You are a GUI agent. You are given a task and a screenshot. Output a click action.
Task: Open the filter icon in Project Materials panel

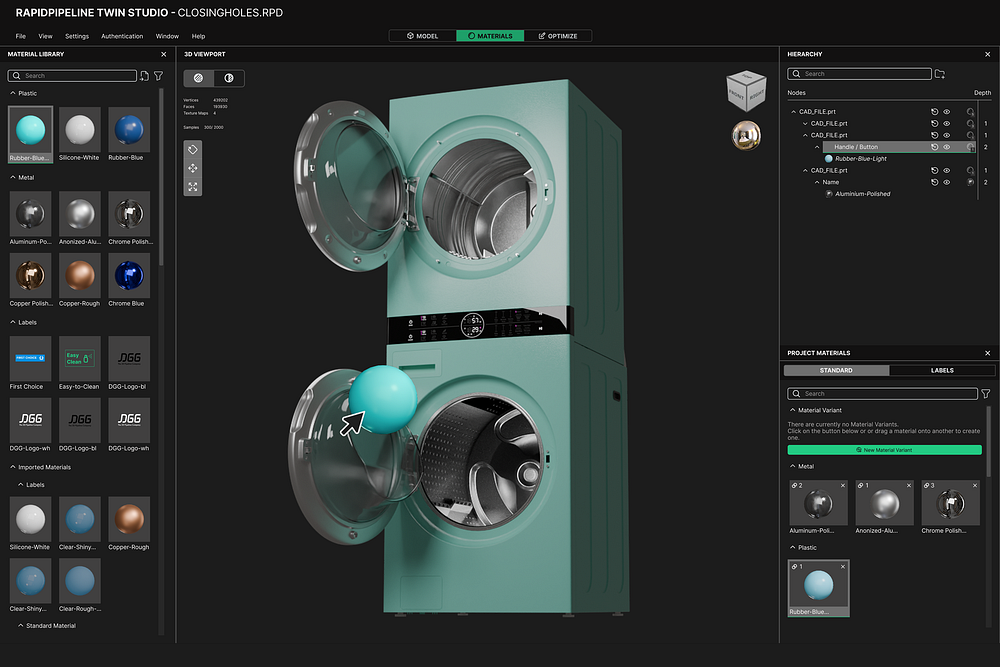pos(985,393)
